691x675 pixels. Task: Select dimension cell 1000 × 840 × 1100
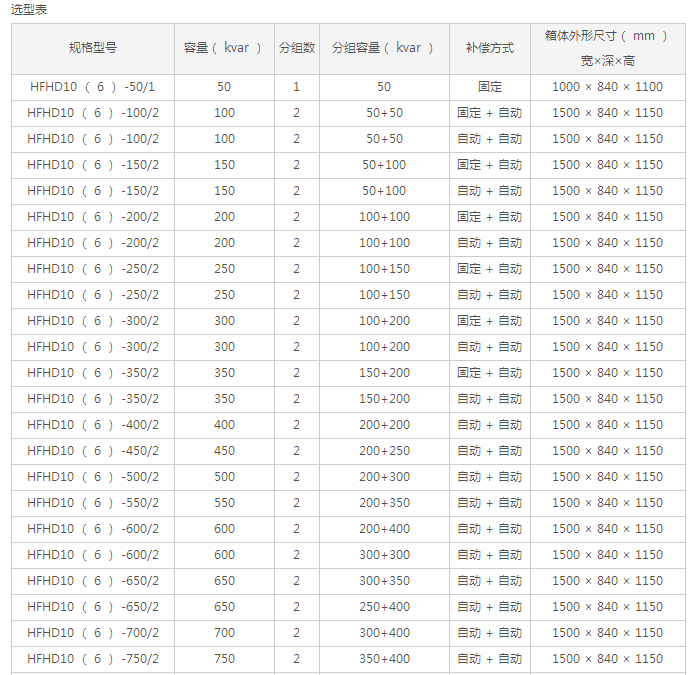[x=607, y=87]
